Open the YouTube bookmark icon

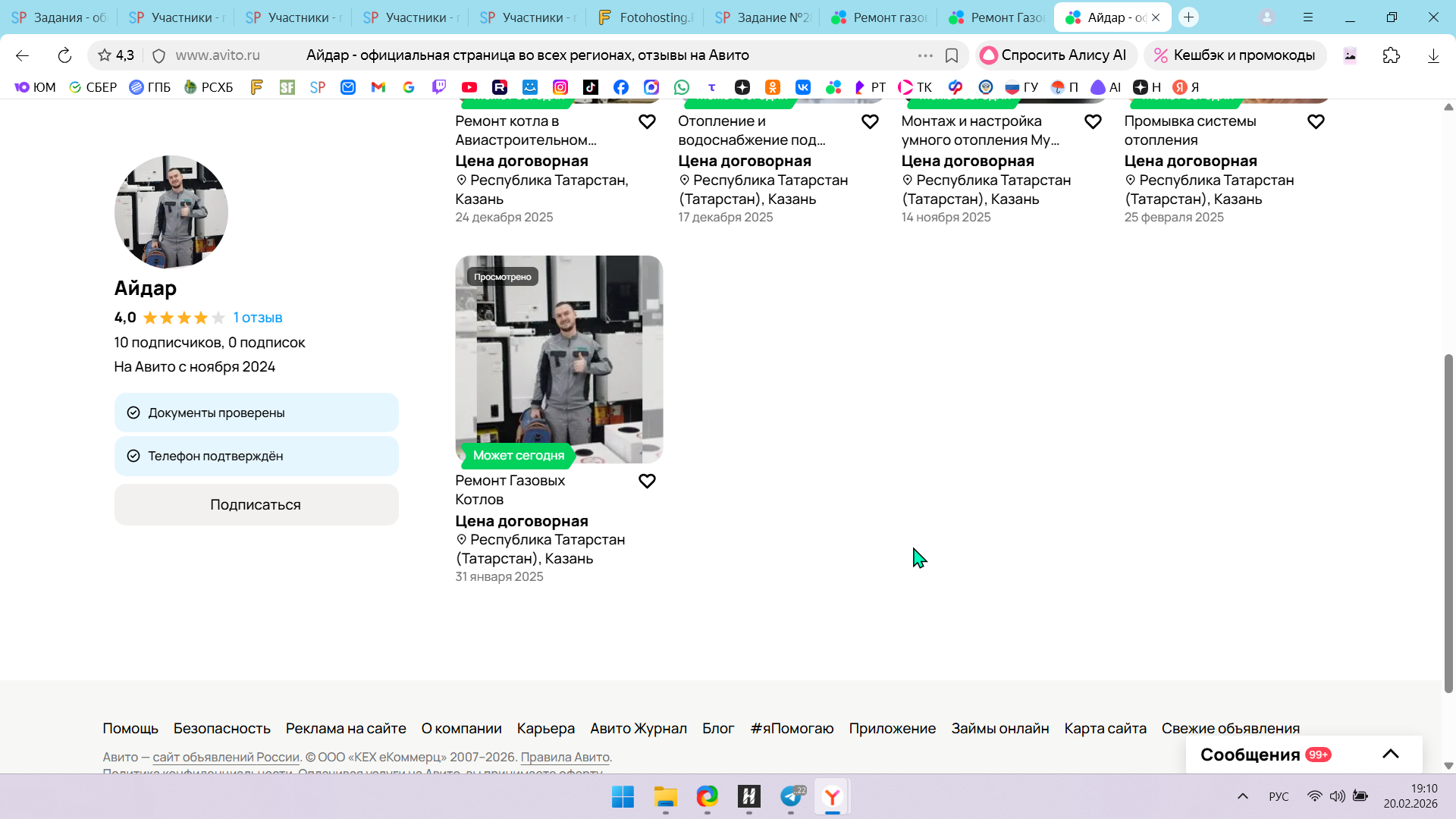pos(469,87)
